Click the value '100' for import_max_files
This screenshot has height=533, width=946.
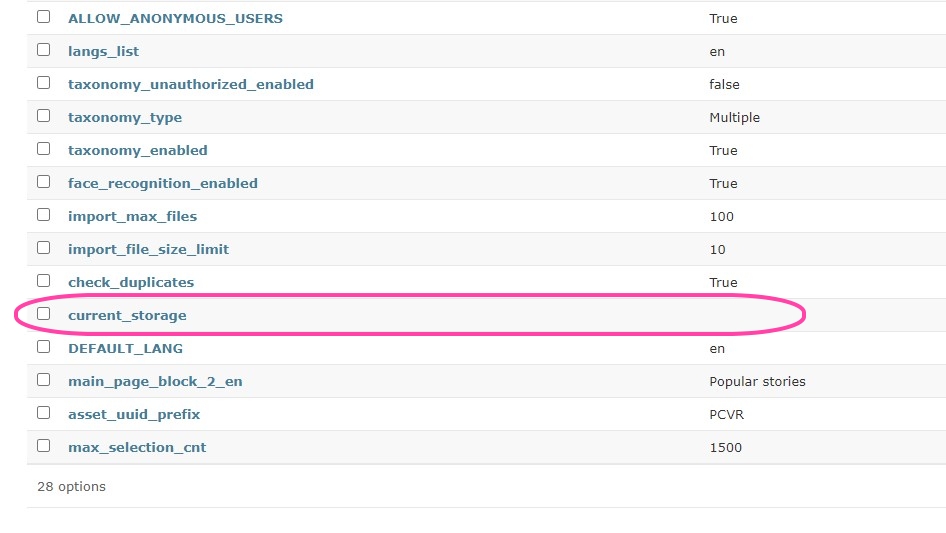(x=722, y=217)
